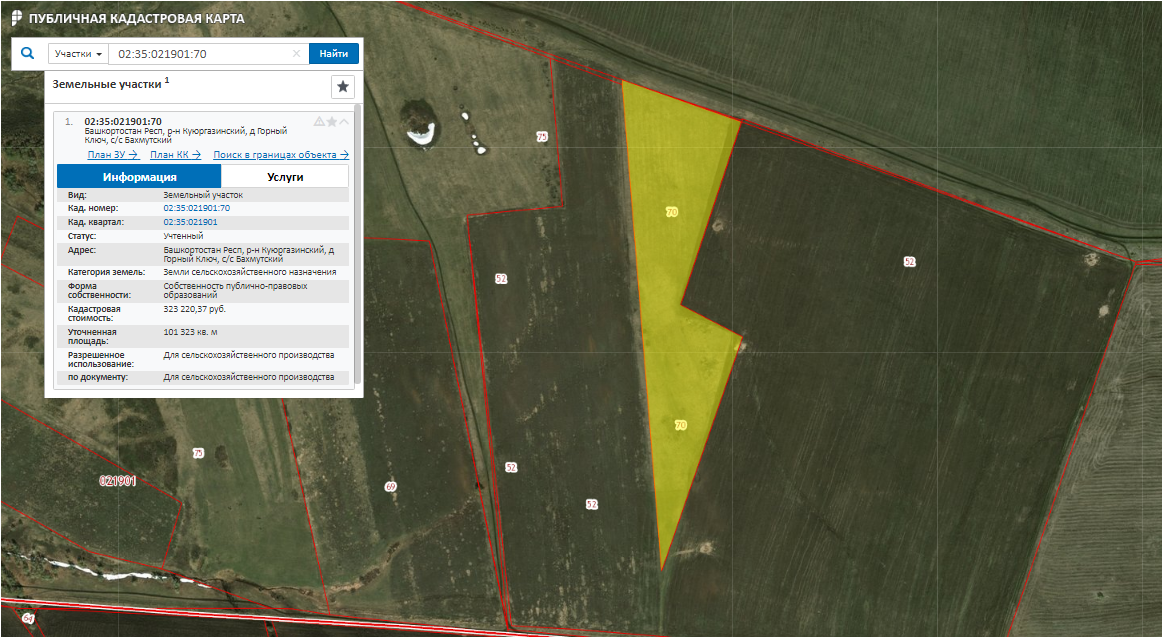Click in the cadastral number search field

pos(200,54)
